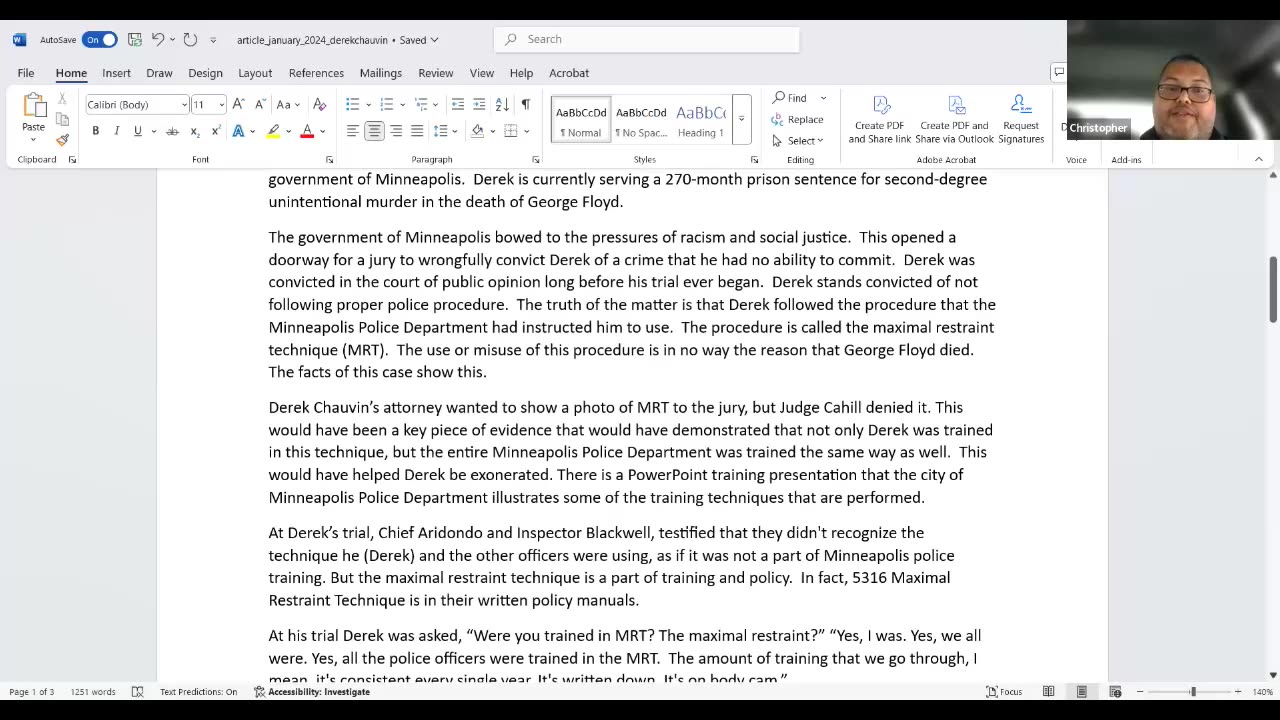Image resolution: width=1280 pixels, height=720 pixels.
Task: Apply the No Spacing style
Action: [x=641, y=120]
